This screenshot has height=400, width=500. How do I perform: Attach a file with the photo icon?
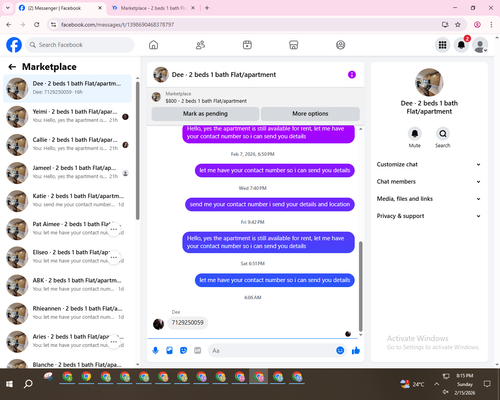(169, 350)
